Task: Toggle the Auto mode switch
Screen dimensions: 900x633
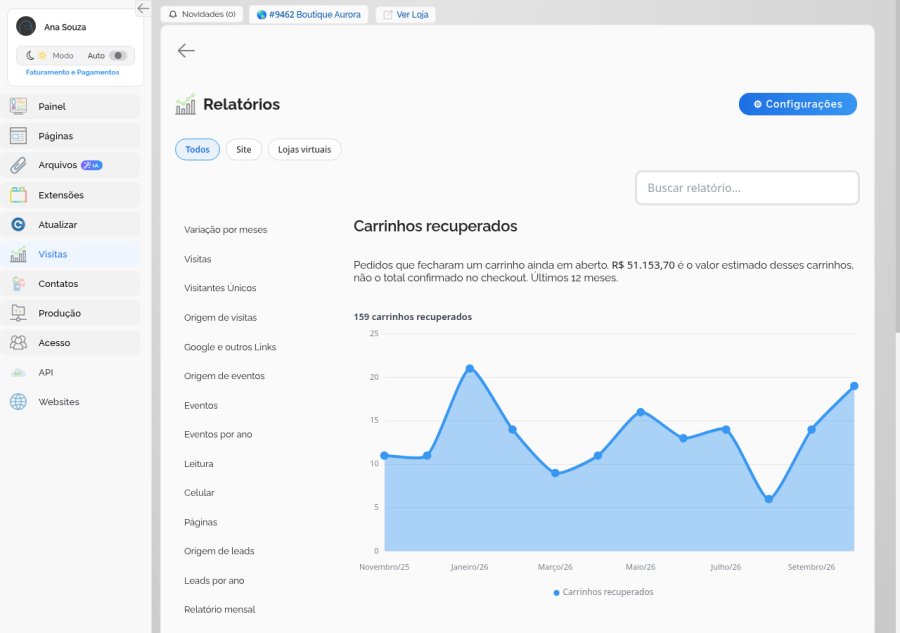Action: 118,56
